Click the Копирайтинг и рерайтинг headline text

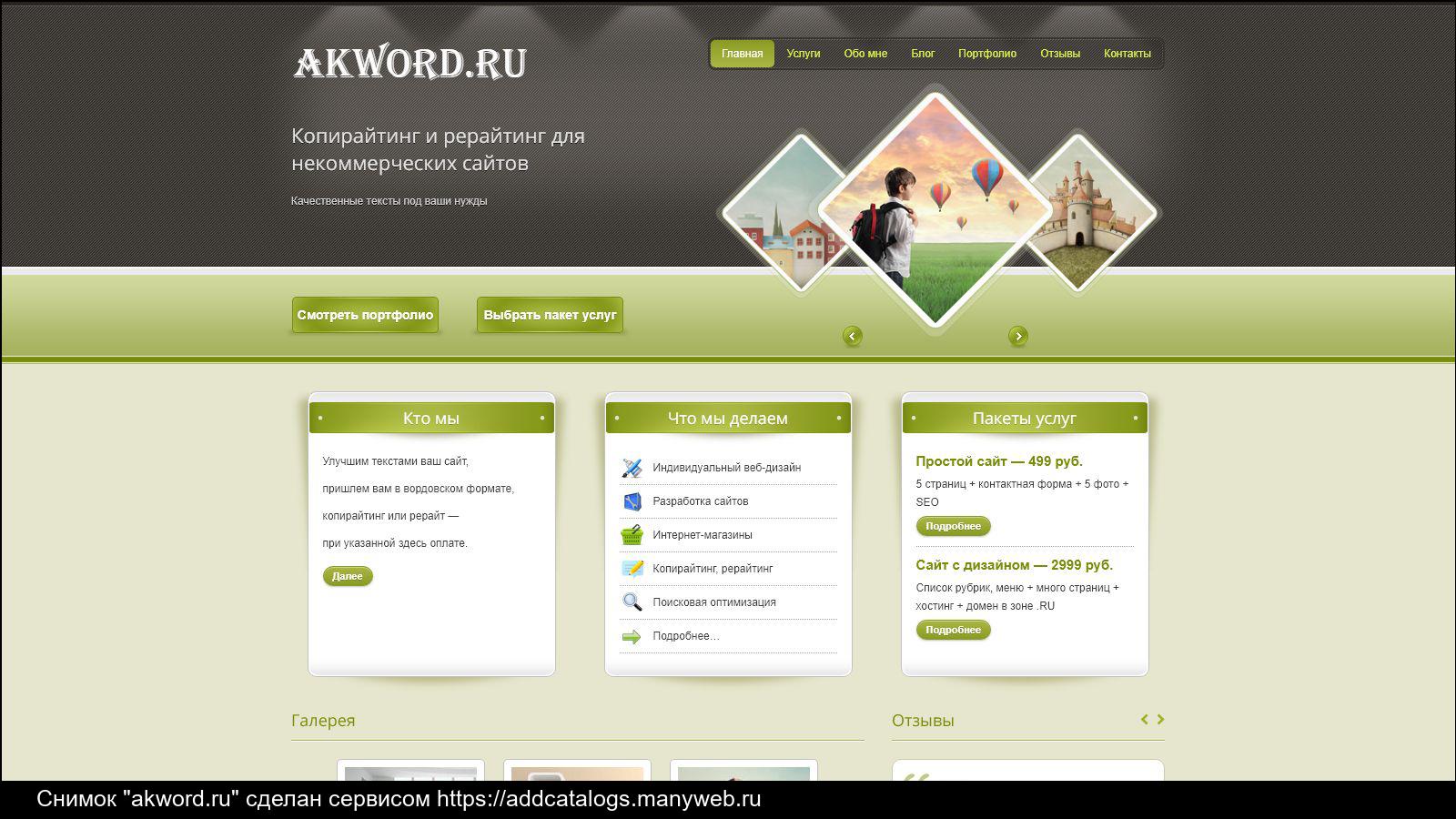coord(438,149)
